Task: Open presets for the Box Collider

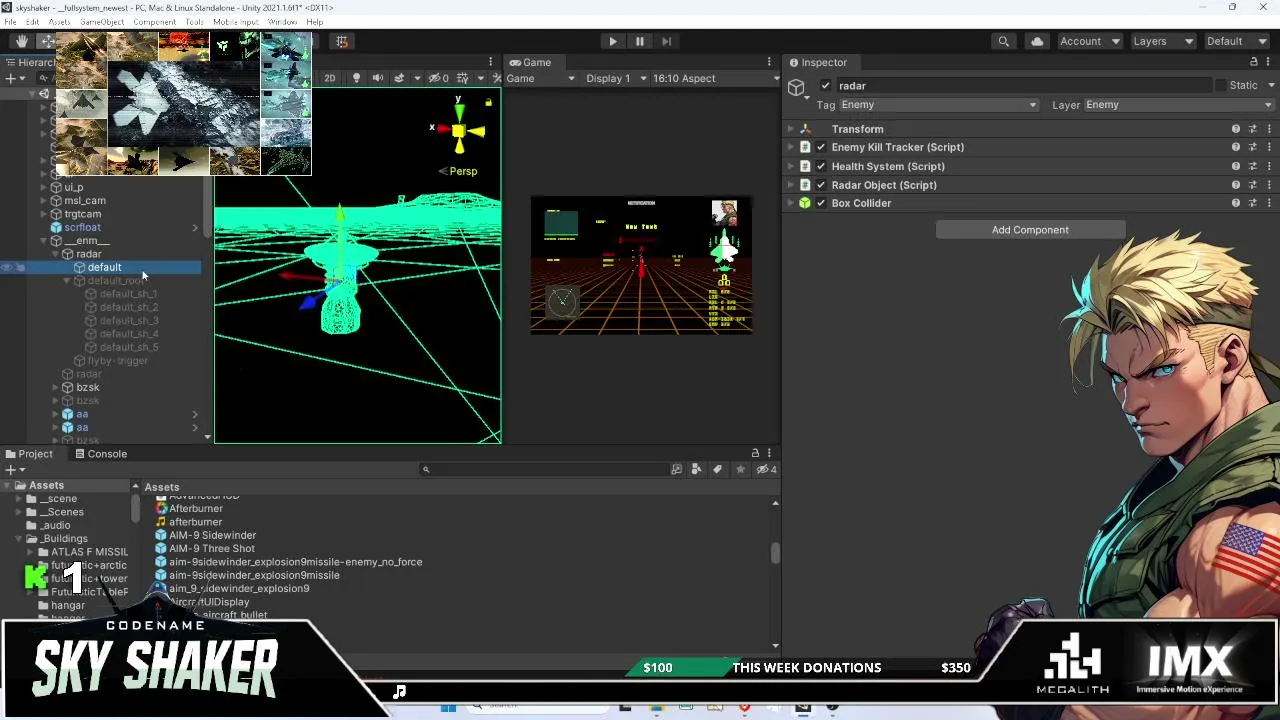Action: point(1252,203)
